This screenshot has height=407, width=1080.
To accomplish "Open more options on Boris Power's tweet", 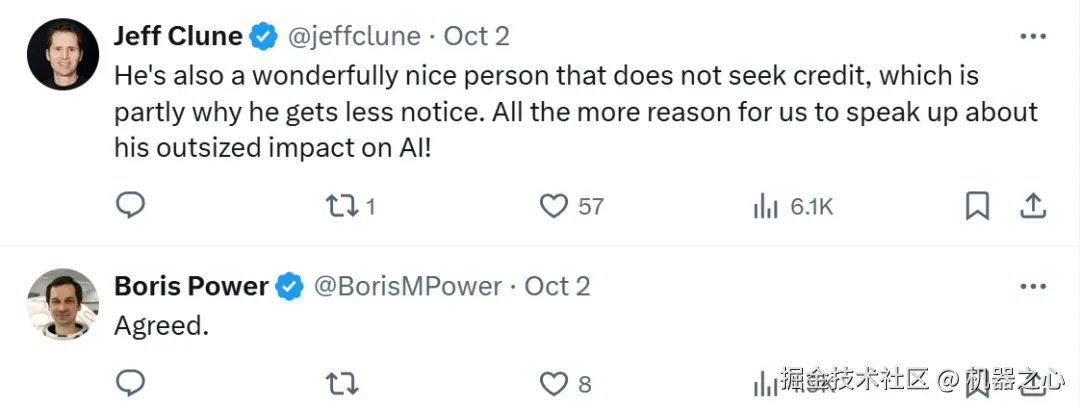I will 1032,287.
